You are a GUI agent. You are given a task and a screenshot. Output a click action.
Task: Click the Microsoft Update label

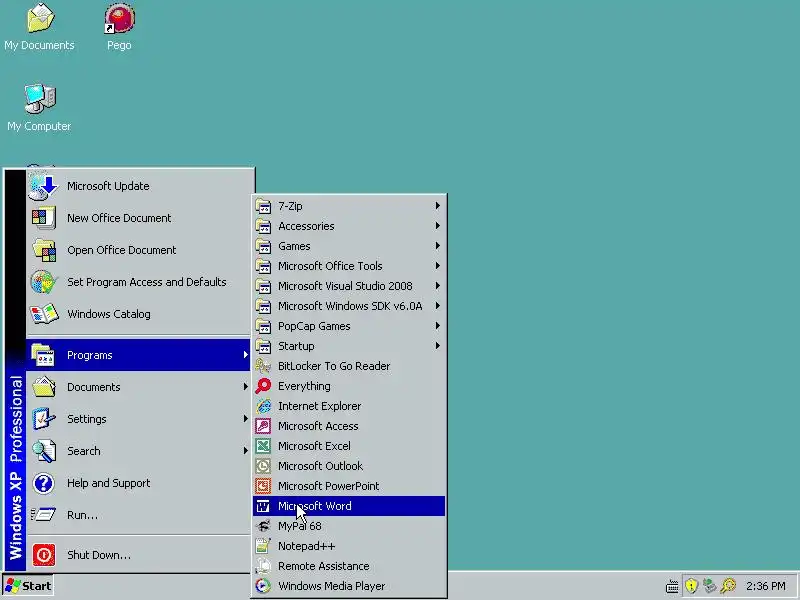coord(108,186)
